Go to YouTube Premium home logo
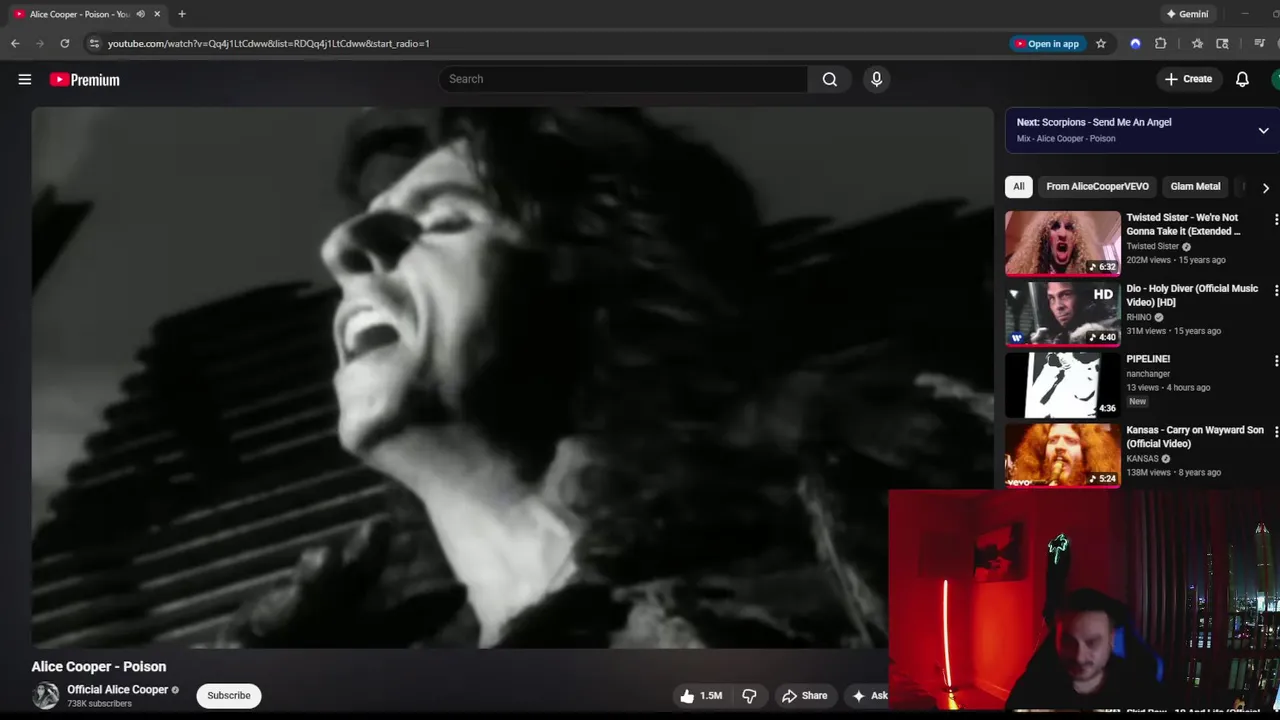The image size is (1280, 720). pyautogui.click(x=85, y=80)
